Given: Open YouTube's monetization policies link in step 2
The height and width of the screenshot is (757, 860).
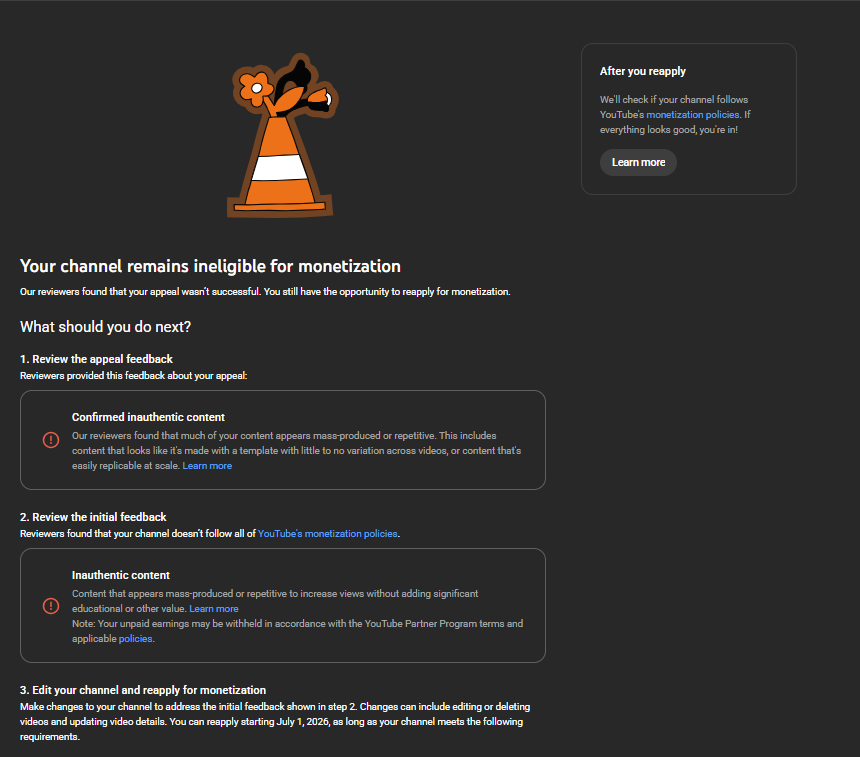Looking at the screenshot, I should coord(327,534).
